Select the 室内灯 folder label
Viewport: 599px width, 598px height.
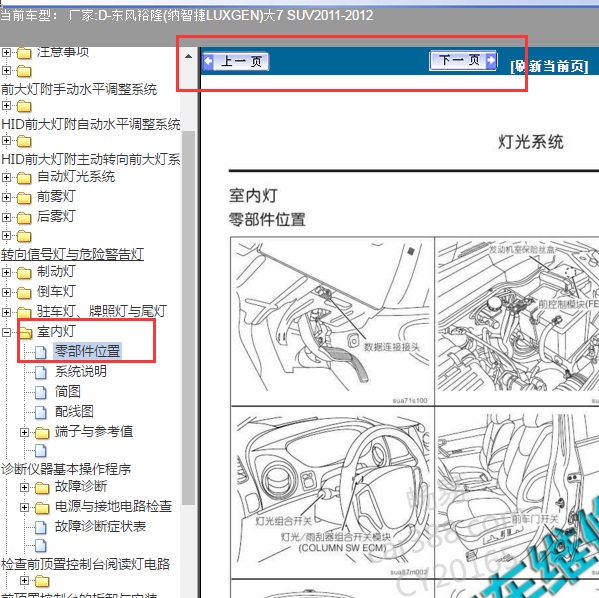56,332
